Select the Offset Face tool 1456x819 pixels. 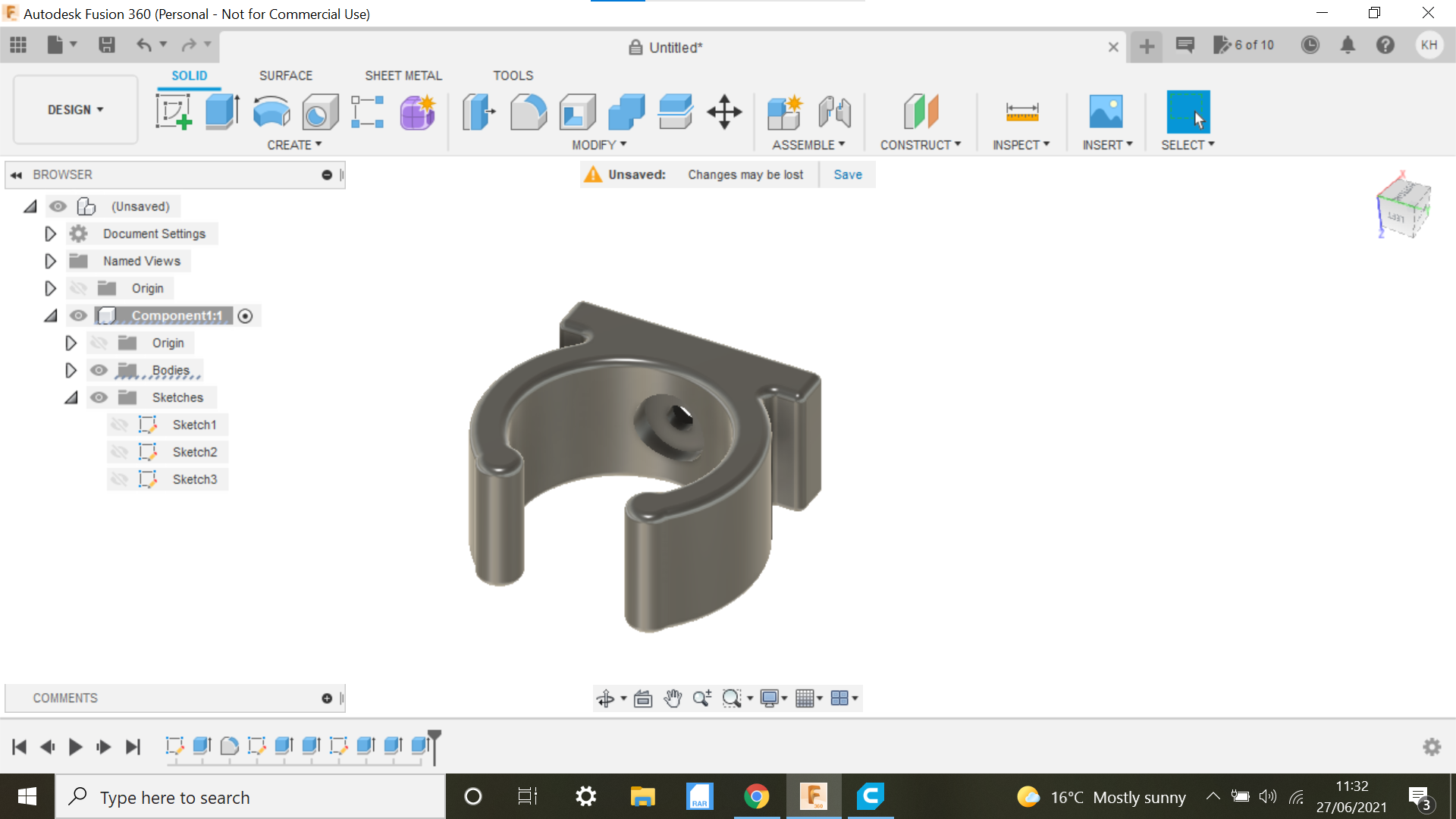676,112
